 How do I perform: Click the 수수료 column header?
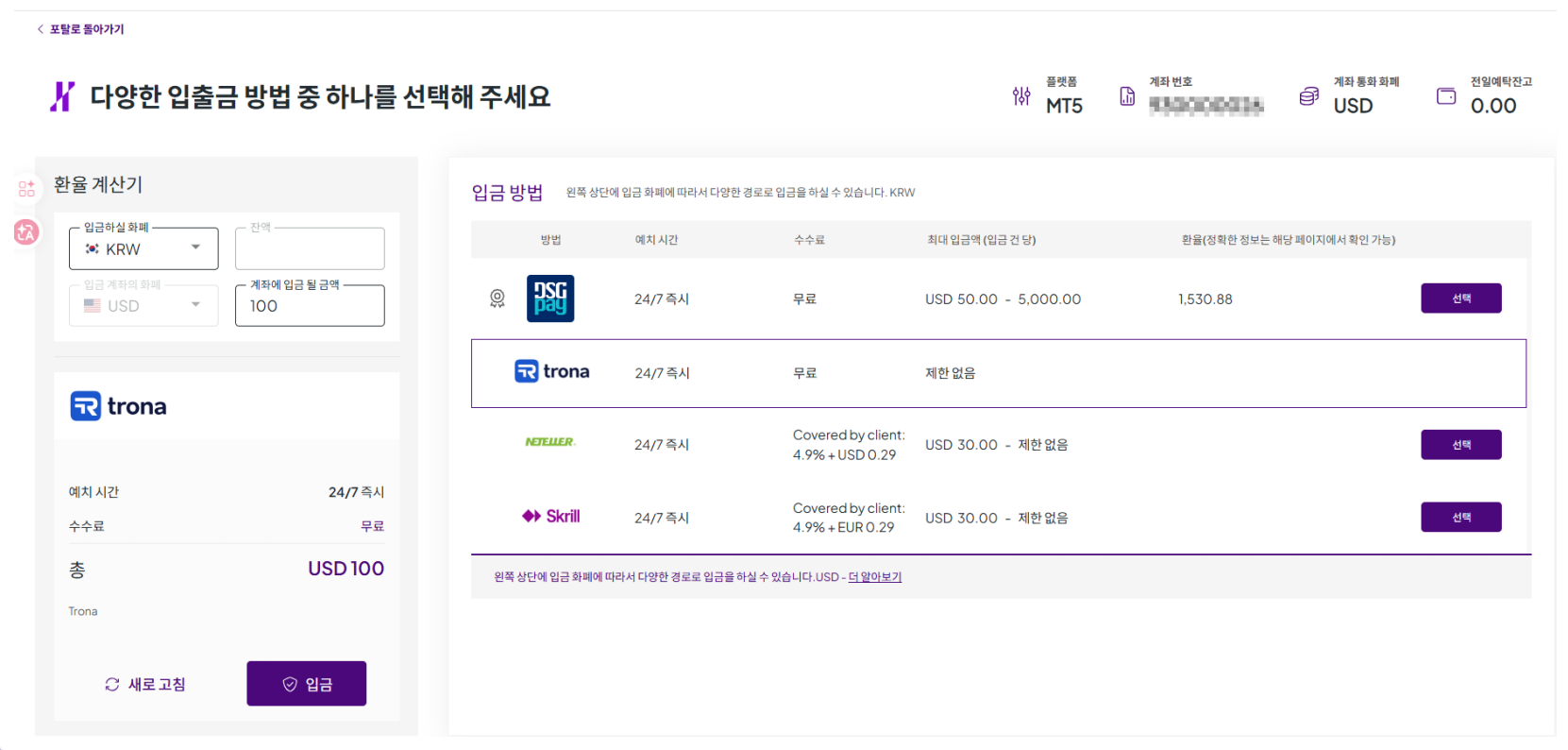809,240
